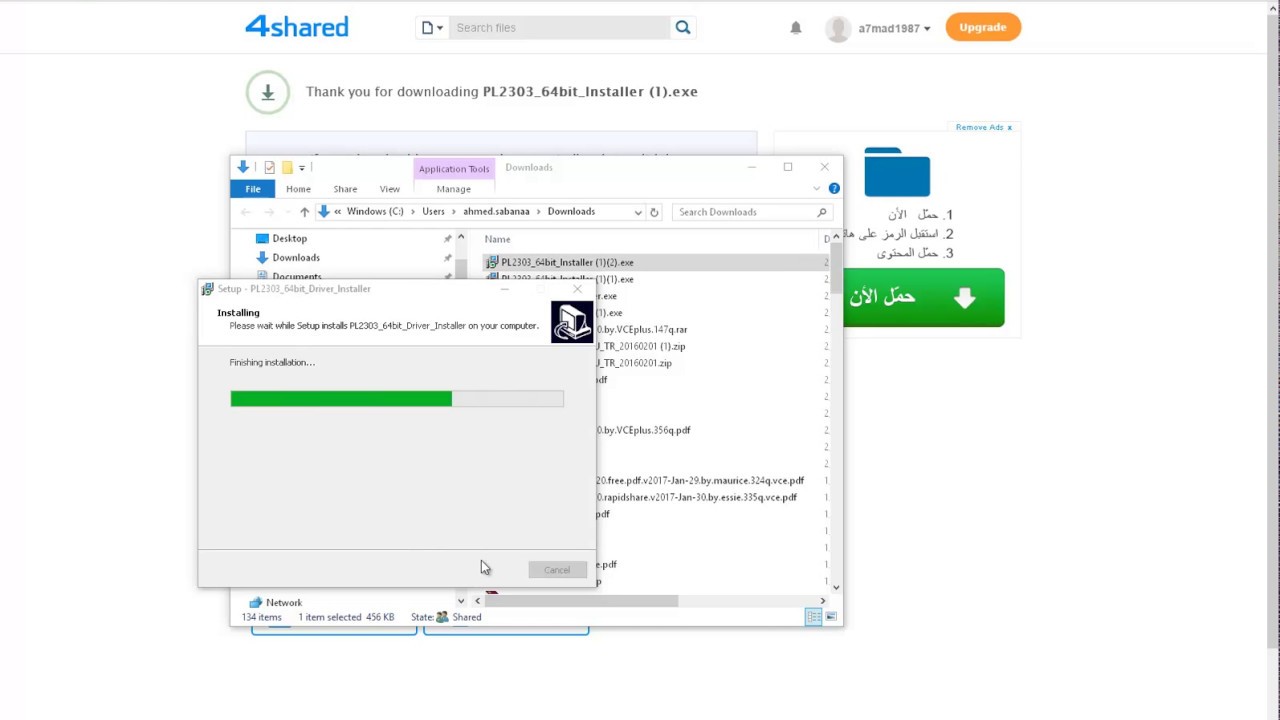Click the Explorer Back arrow
The width and height of the screenshot is (1280, 720).
coord(246,212)
